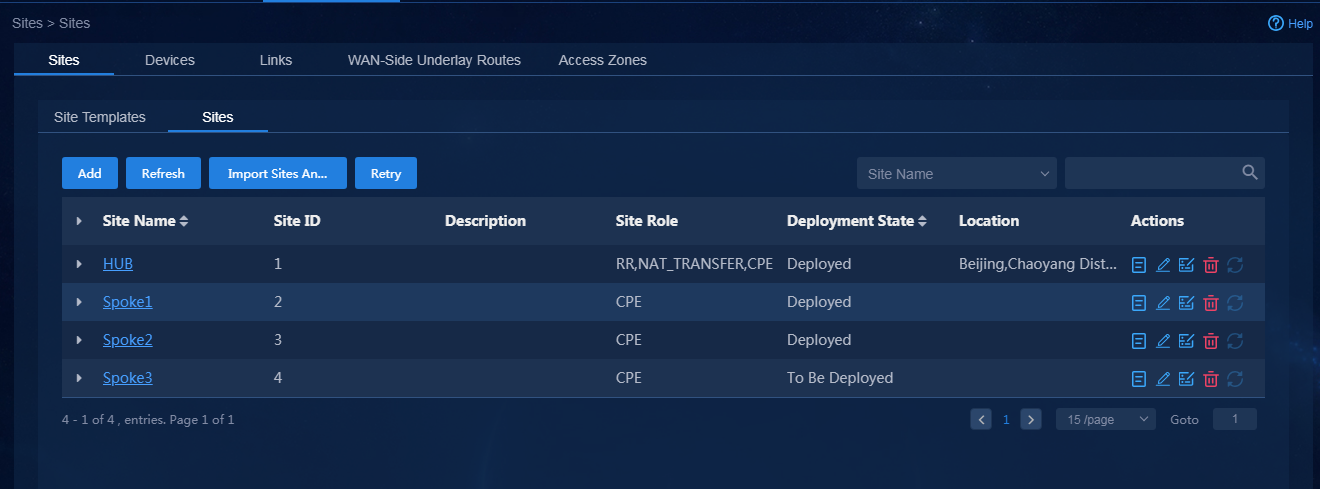Open the 15 /page size dropdown

tap(1106, 420)
